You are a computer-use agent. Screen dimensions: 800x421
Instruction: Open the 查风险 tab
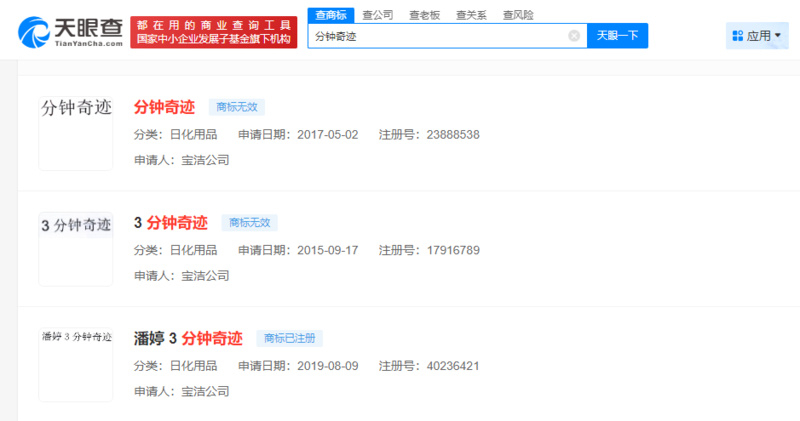click(x=518, y=15)
